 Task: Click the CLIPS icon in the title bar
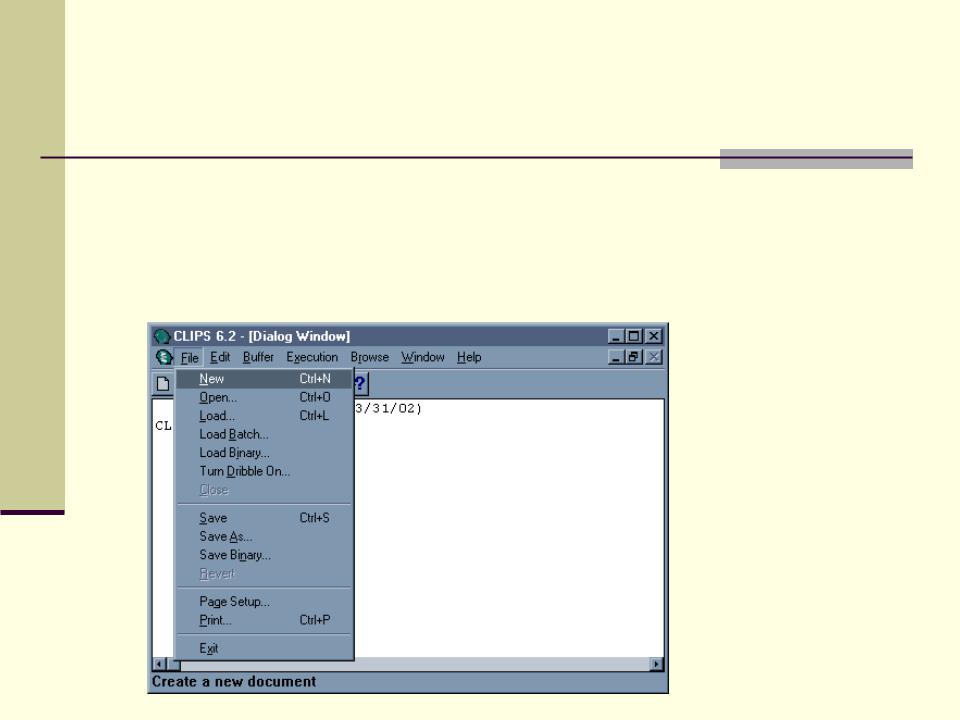click(162, 336)
